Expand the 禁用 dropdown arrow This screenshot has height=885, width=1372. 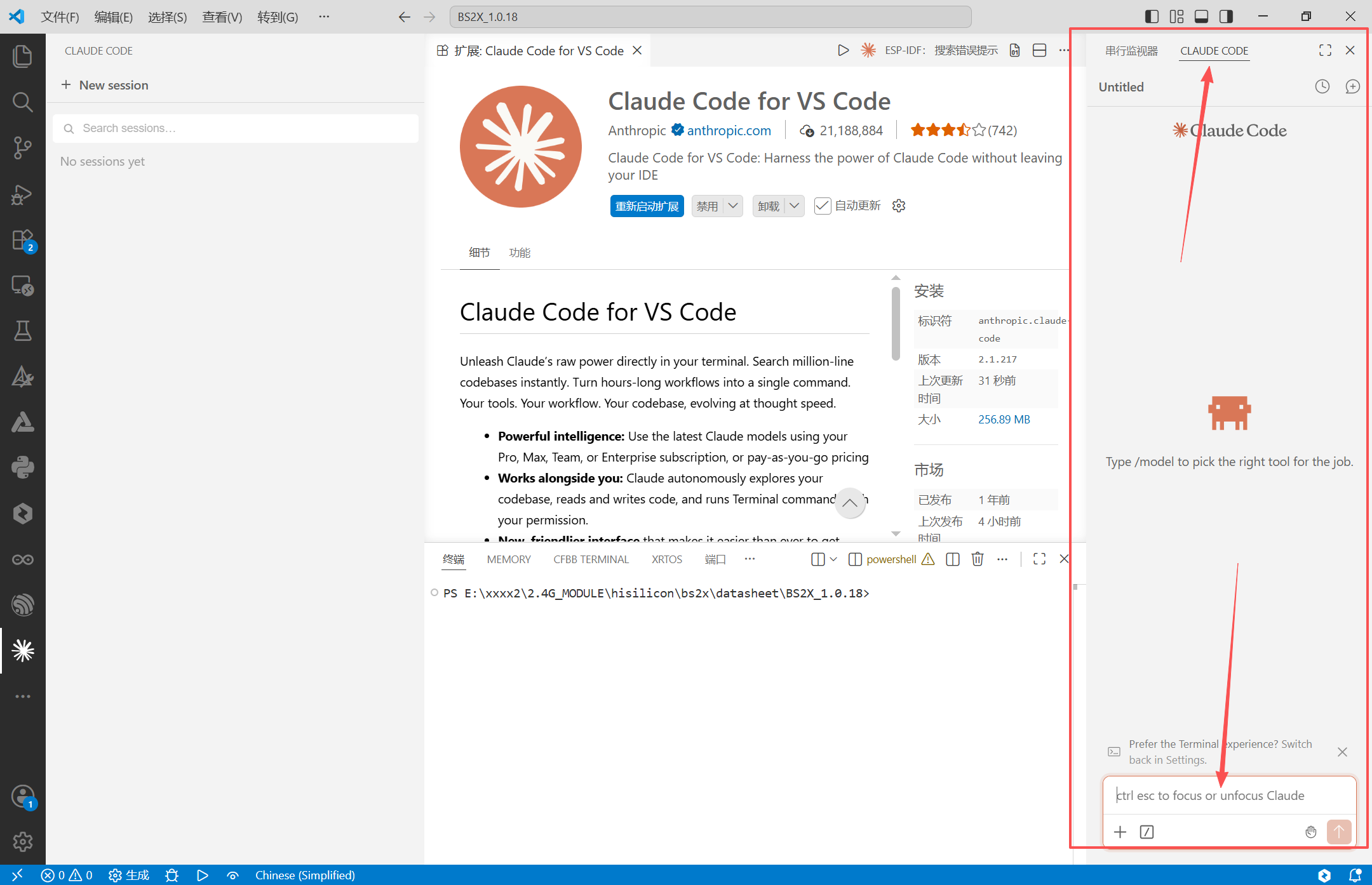point(733,206)
